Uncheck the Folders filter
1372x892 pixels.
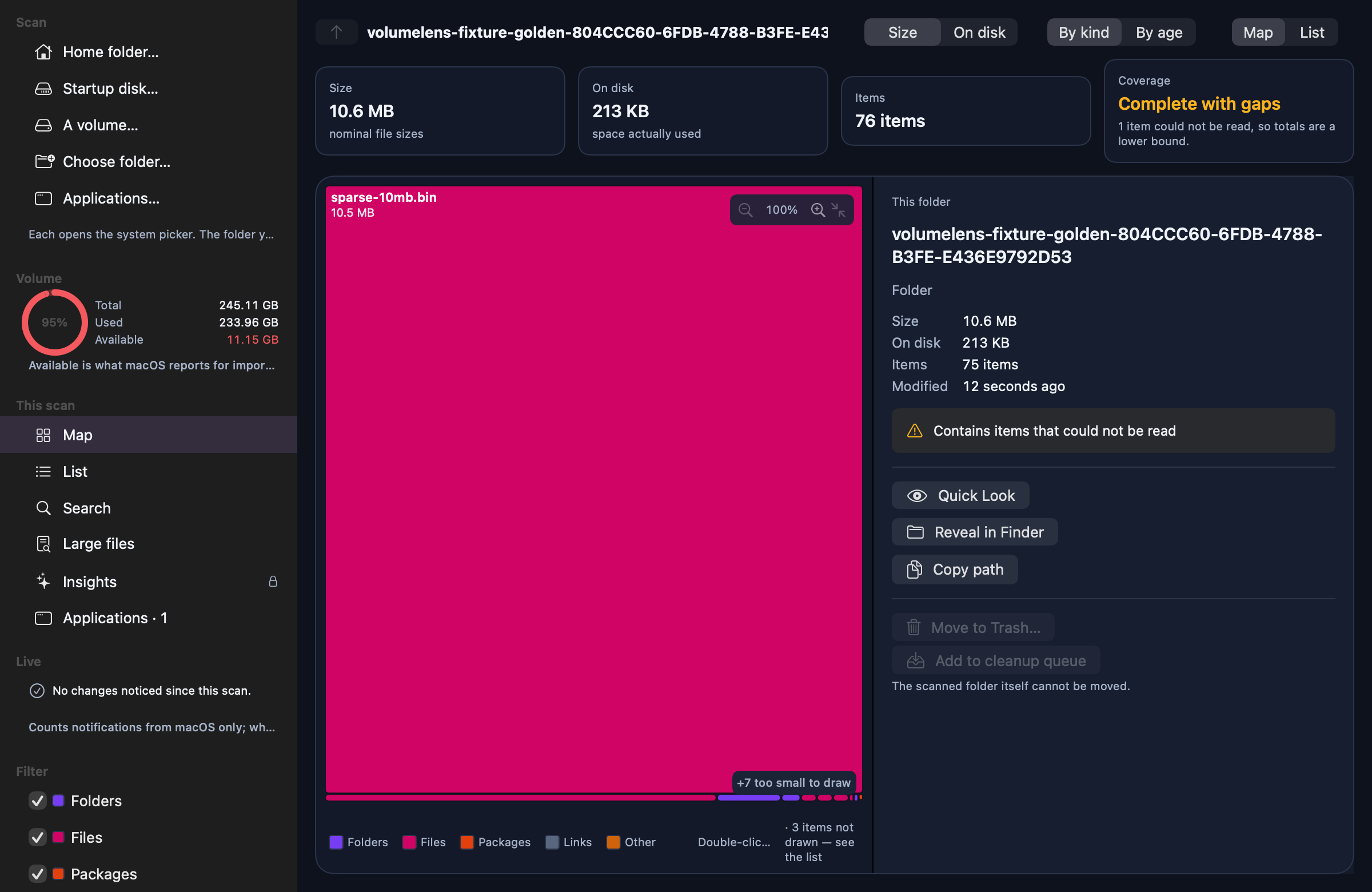[x=38, y=801]
